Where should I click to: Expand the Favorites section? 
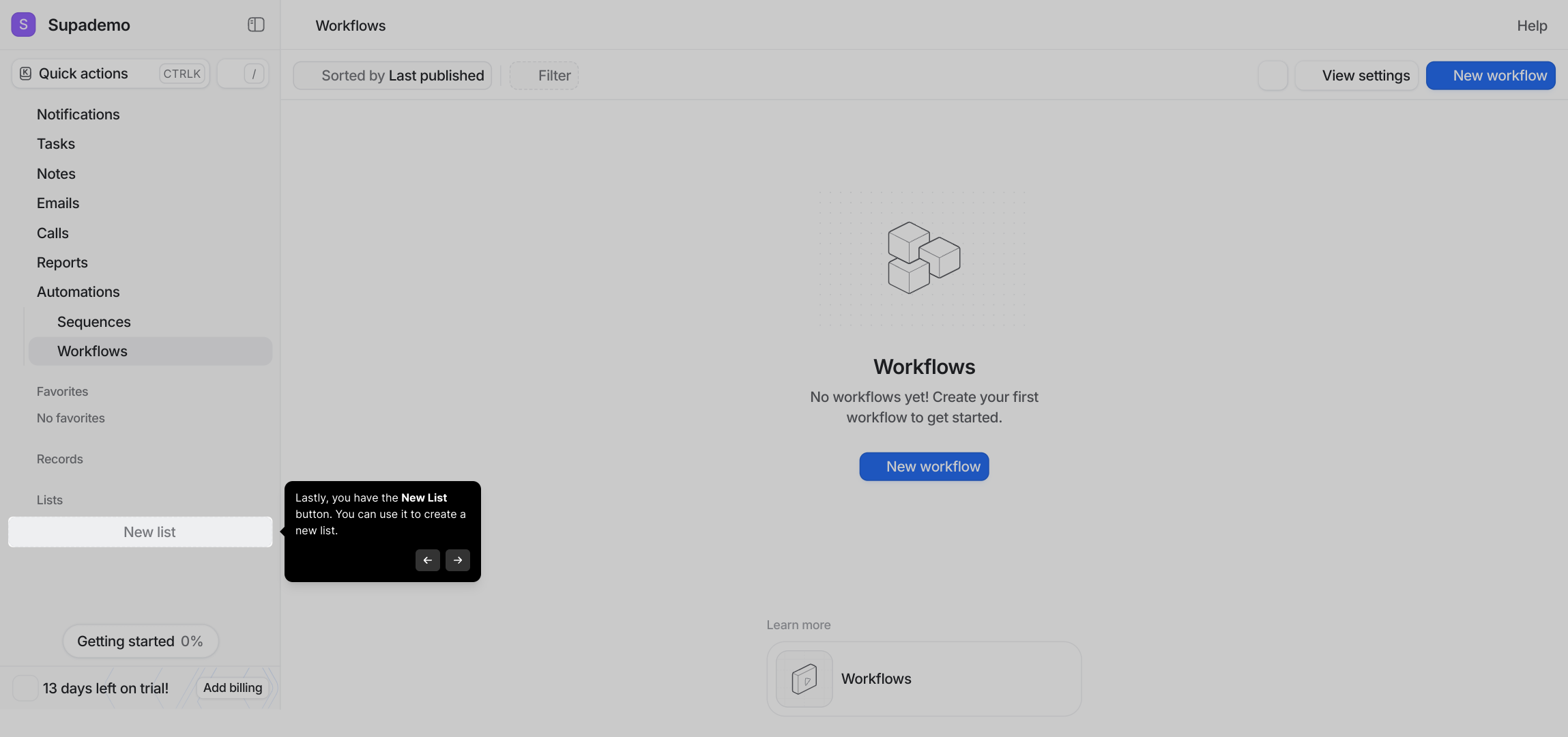62,392
